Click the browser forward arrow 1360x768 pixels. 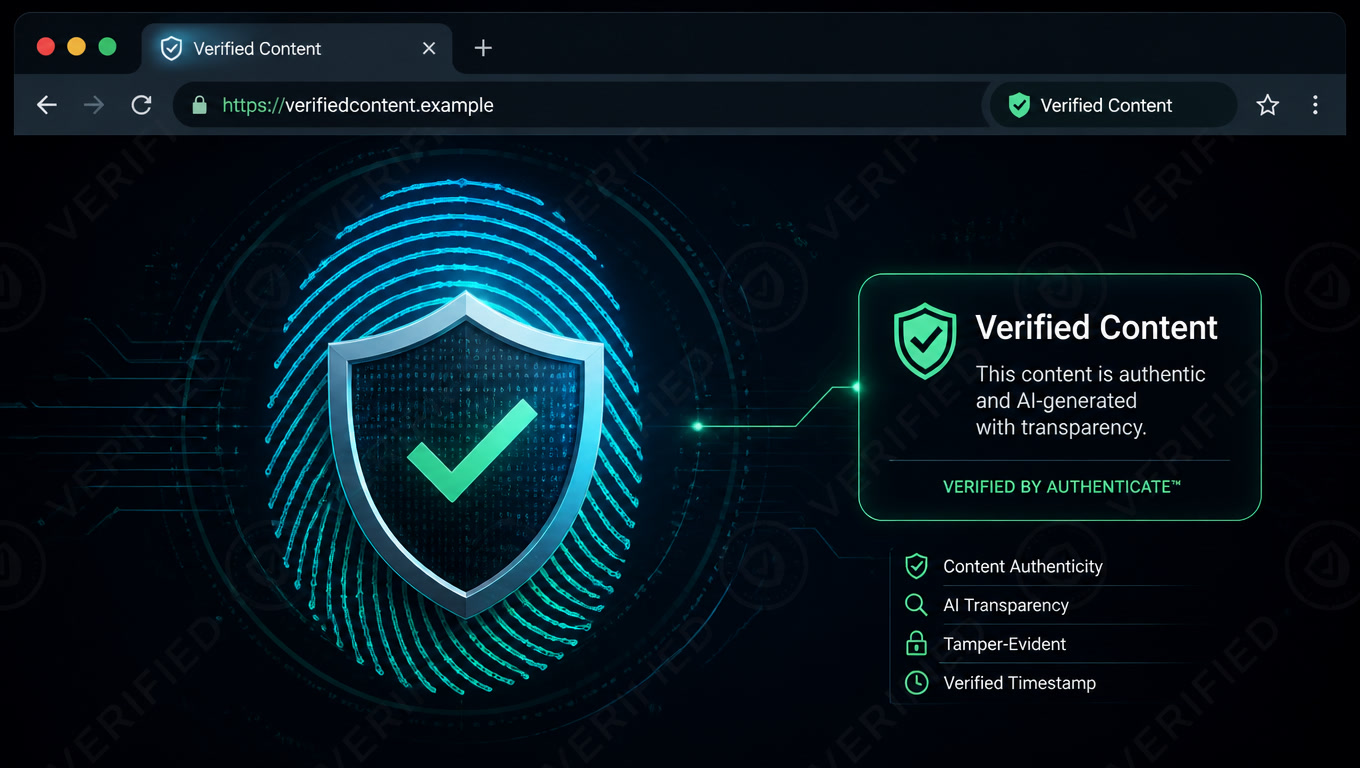94,105
